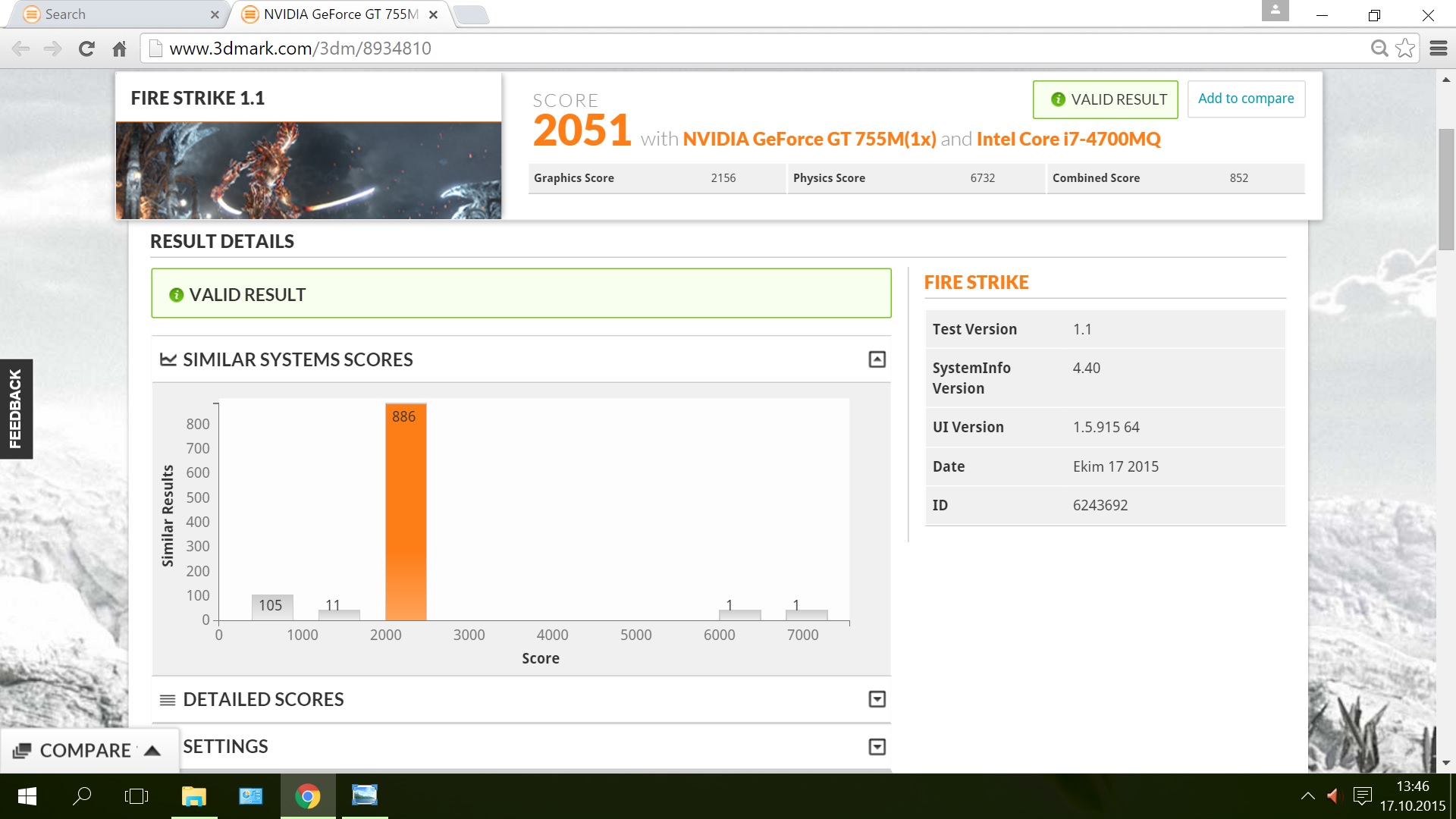The height and width of the screenshot is (819, 1456).
Task: Click the vertical scrollbar thumb
Action: pos(1446,190)
